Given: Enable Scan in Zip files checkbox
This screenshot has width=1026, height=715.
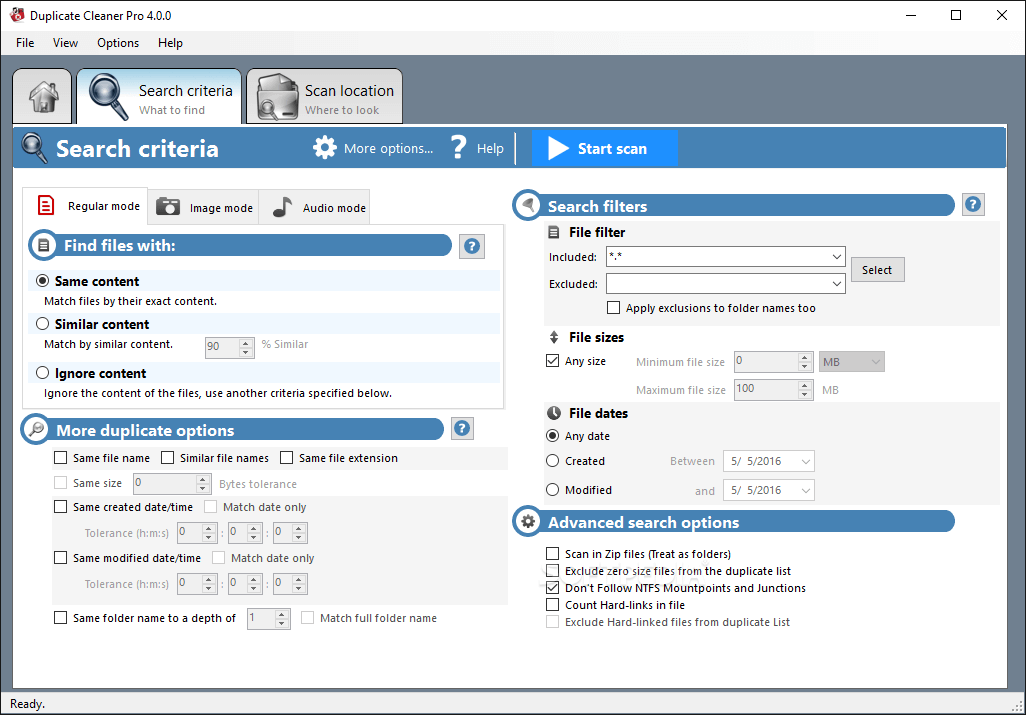Looking at the screenshot, I should 553,554.
